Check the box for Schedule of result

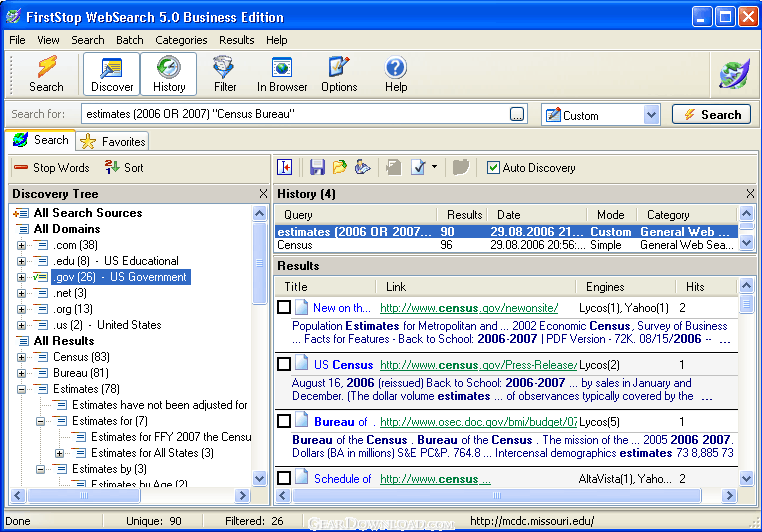(284, 478)
